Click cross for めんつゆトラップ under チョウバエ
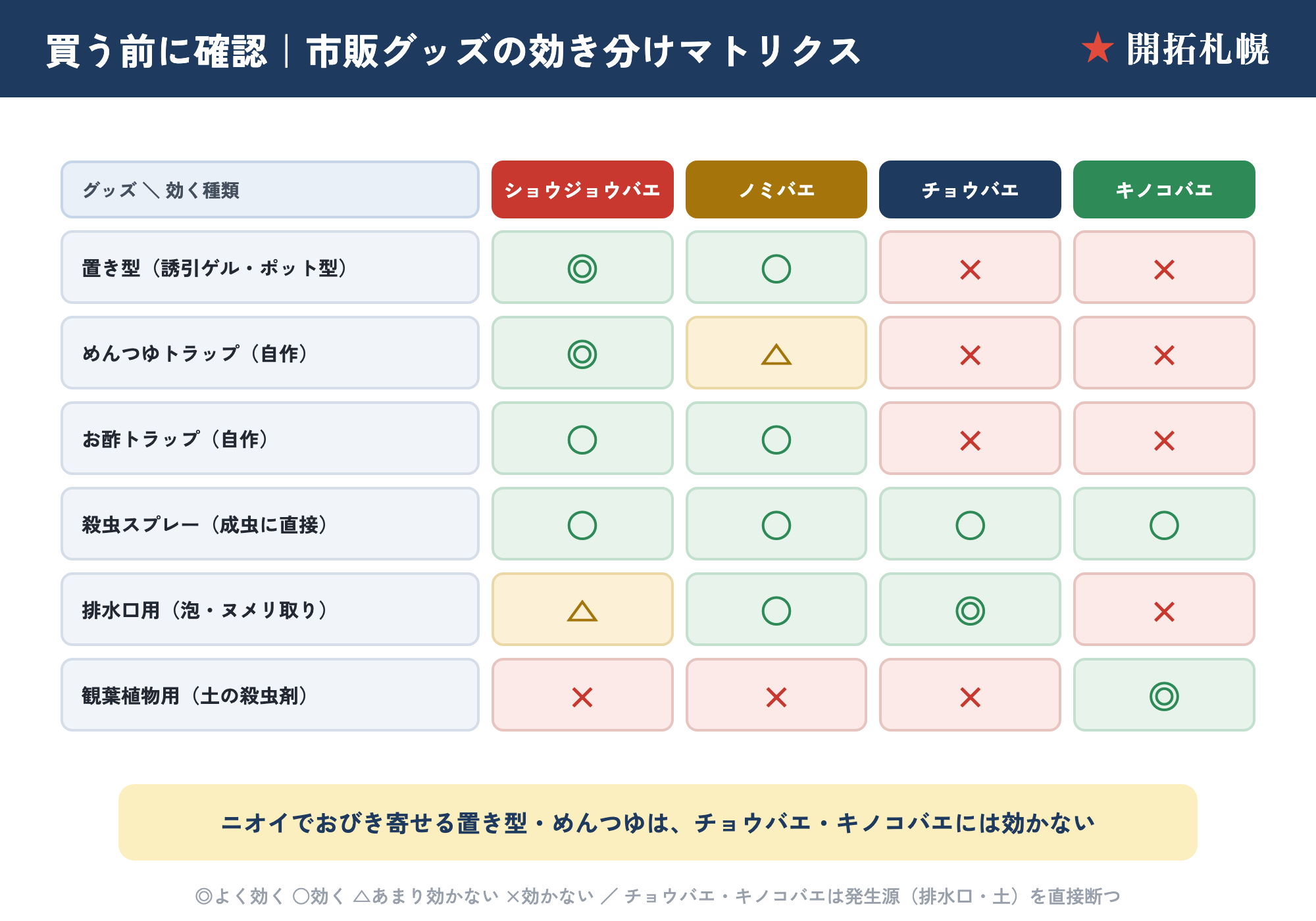The width and height of the screenshot is (1316, 921). coord(970,355)
